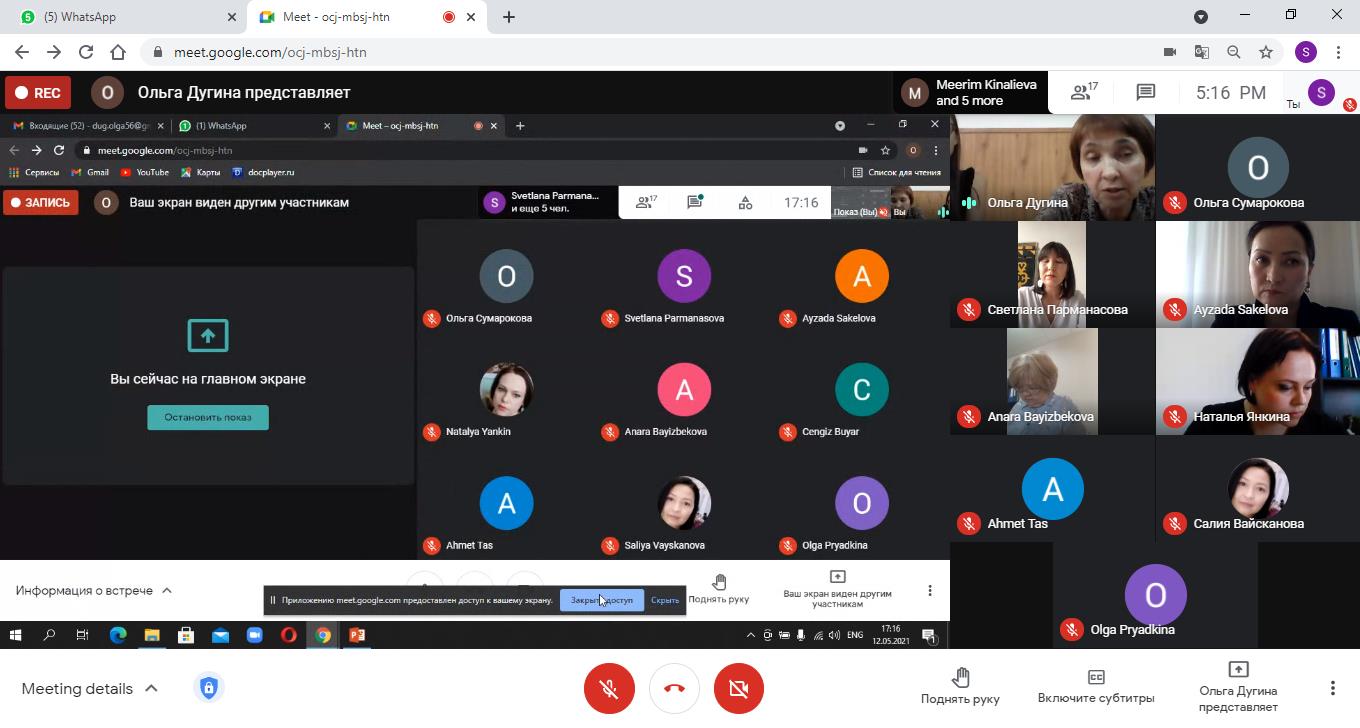Screen dimensions: 1360x728
Task: Open Ольга Дугина представляет presentation options
Action: coord(1238,687)
